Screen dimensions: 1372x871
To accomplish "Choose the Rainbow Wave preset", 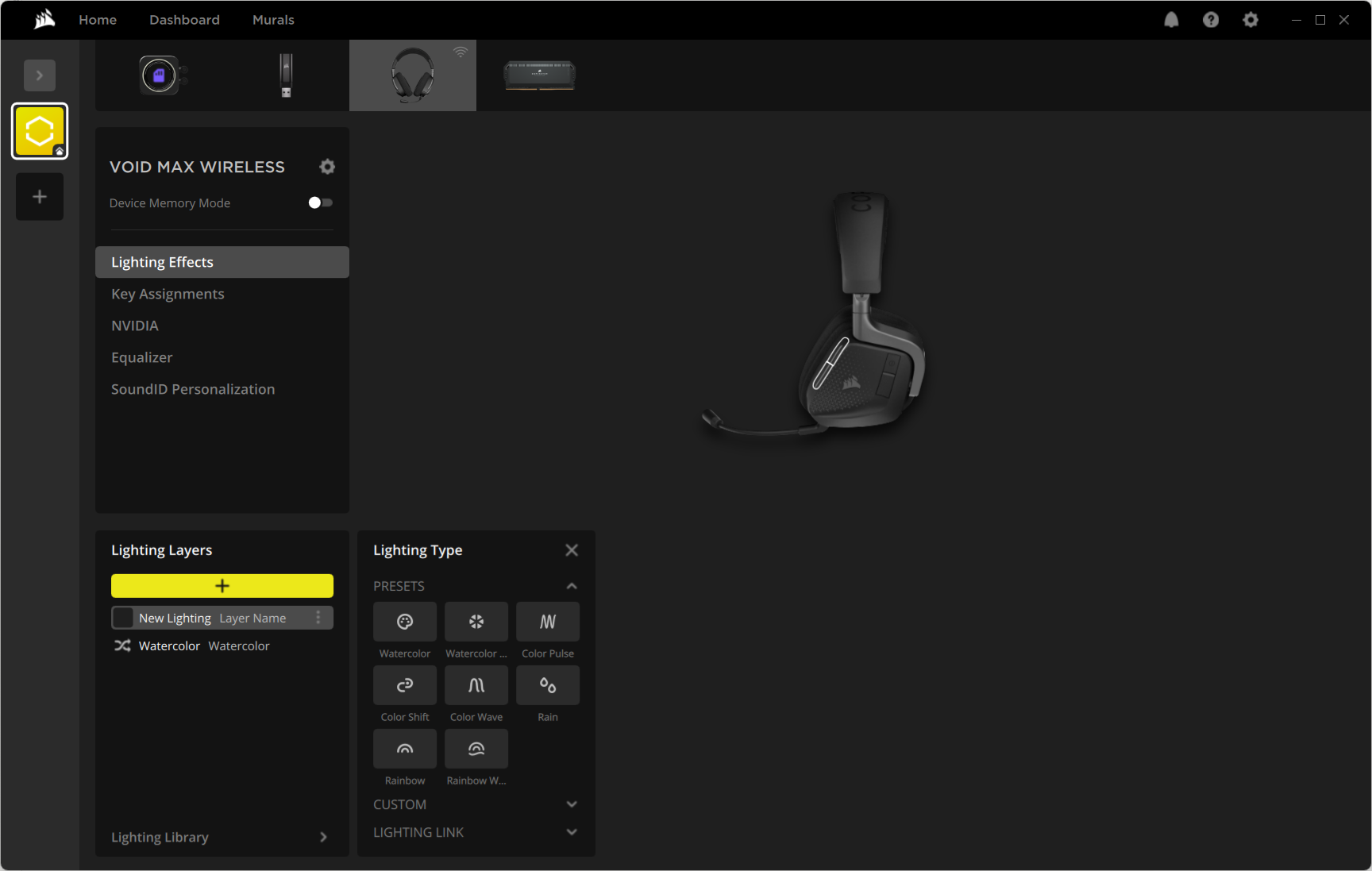I will 476,749.
